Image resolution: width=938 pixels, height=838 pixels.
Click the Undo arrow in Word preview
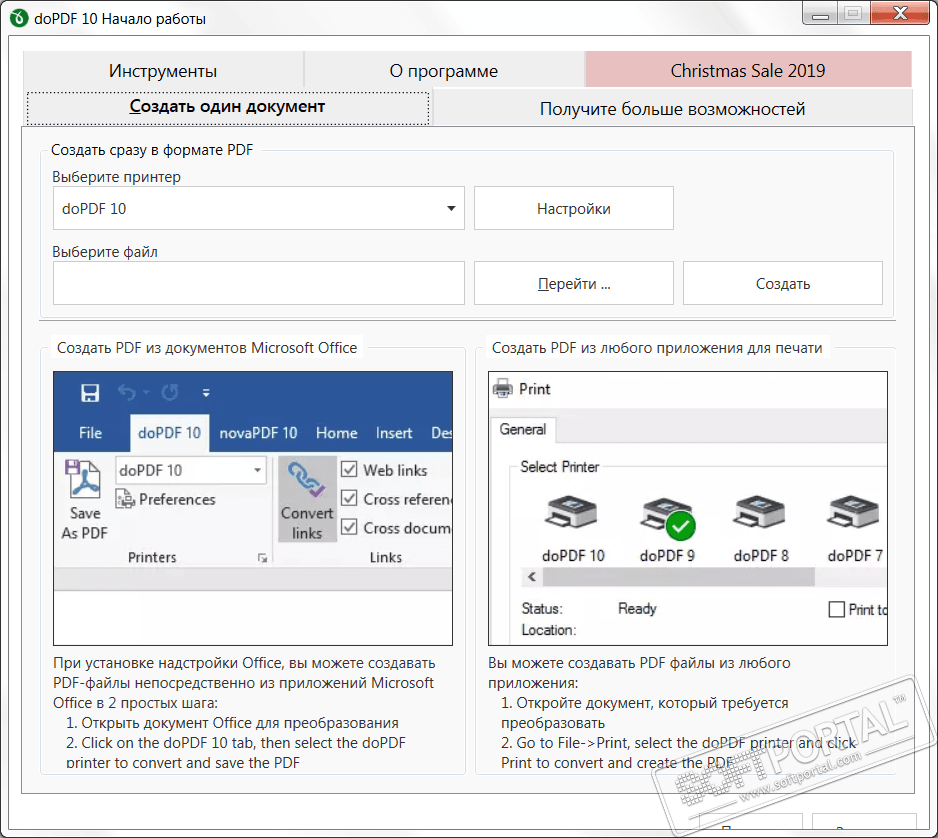(127, 392)
